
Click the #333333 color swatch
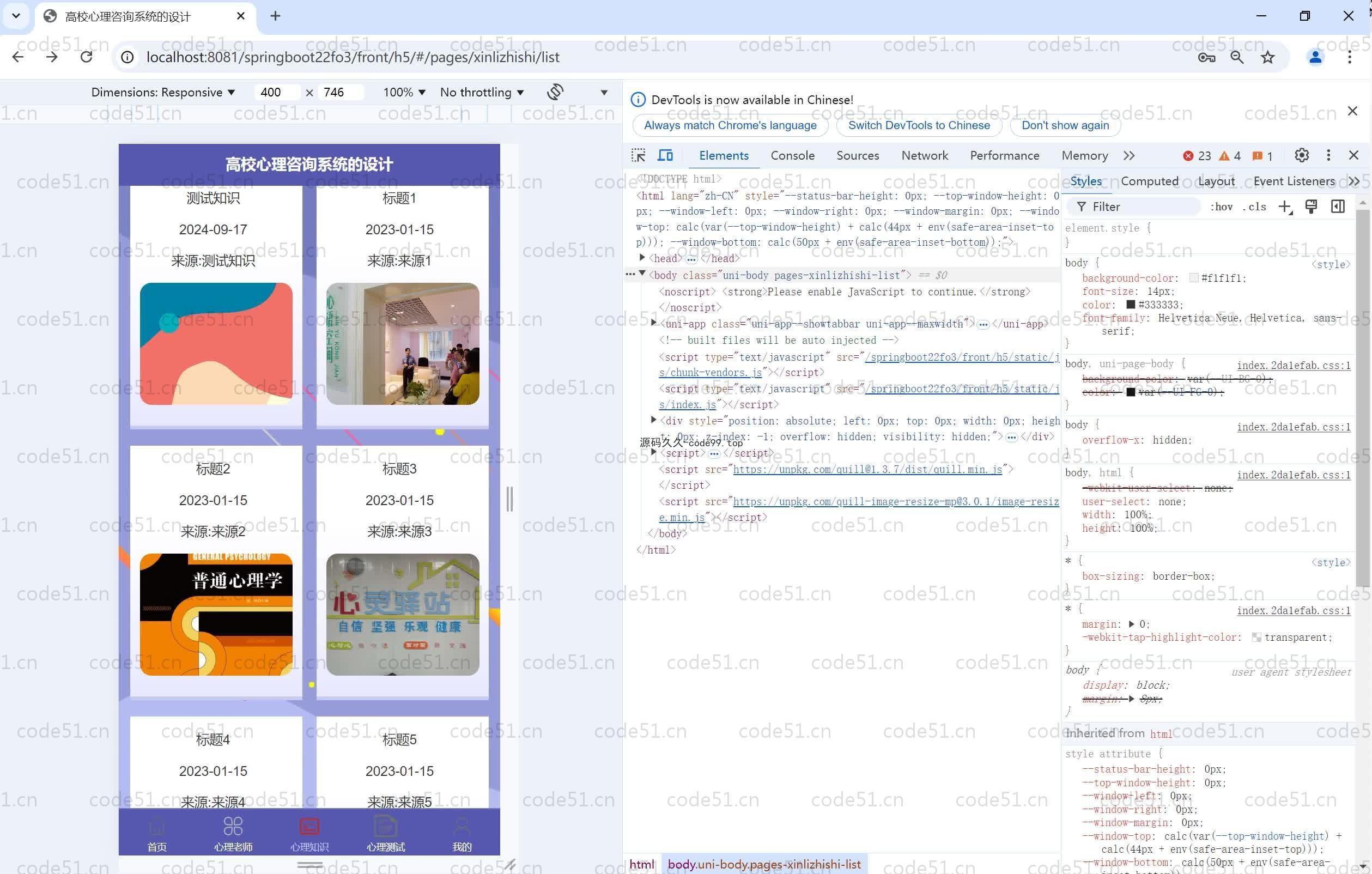click(x=1131, y=305)
